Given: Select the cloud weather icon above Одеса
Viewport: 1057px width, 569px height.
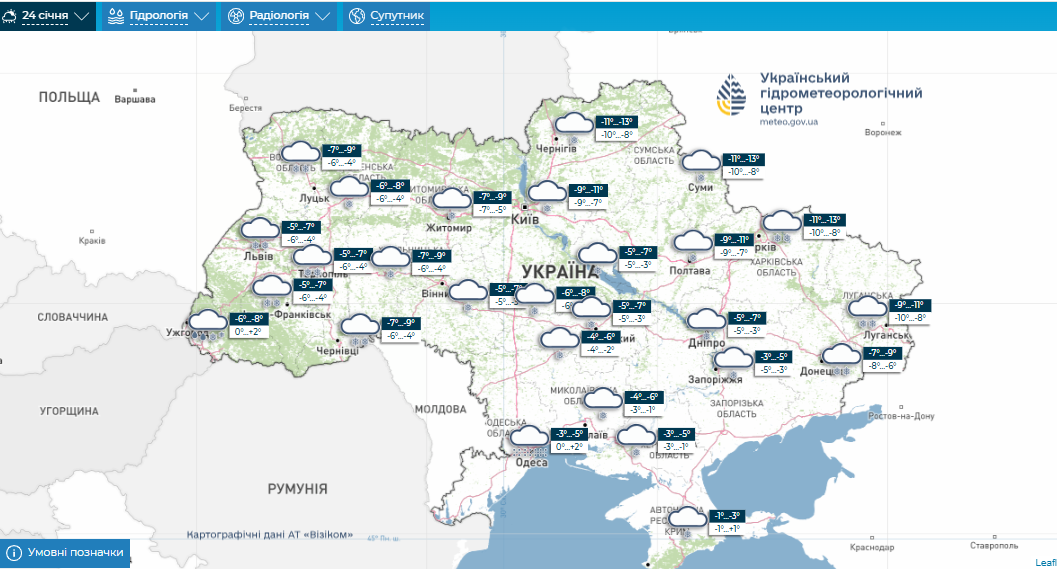Looking at the screenshot, I should pos(530,437).
